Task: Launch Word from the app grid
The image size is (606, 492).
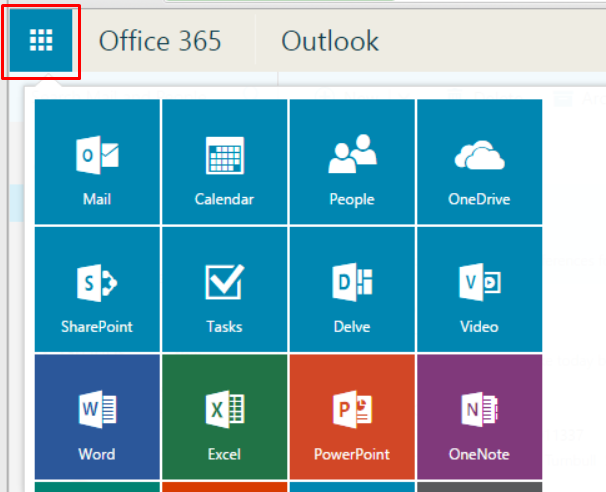Action: point(97,417)
